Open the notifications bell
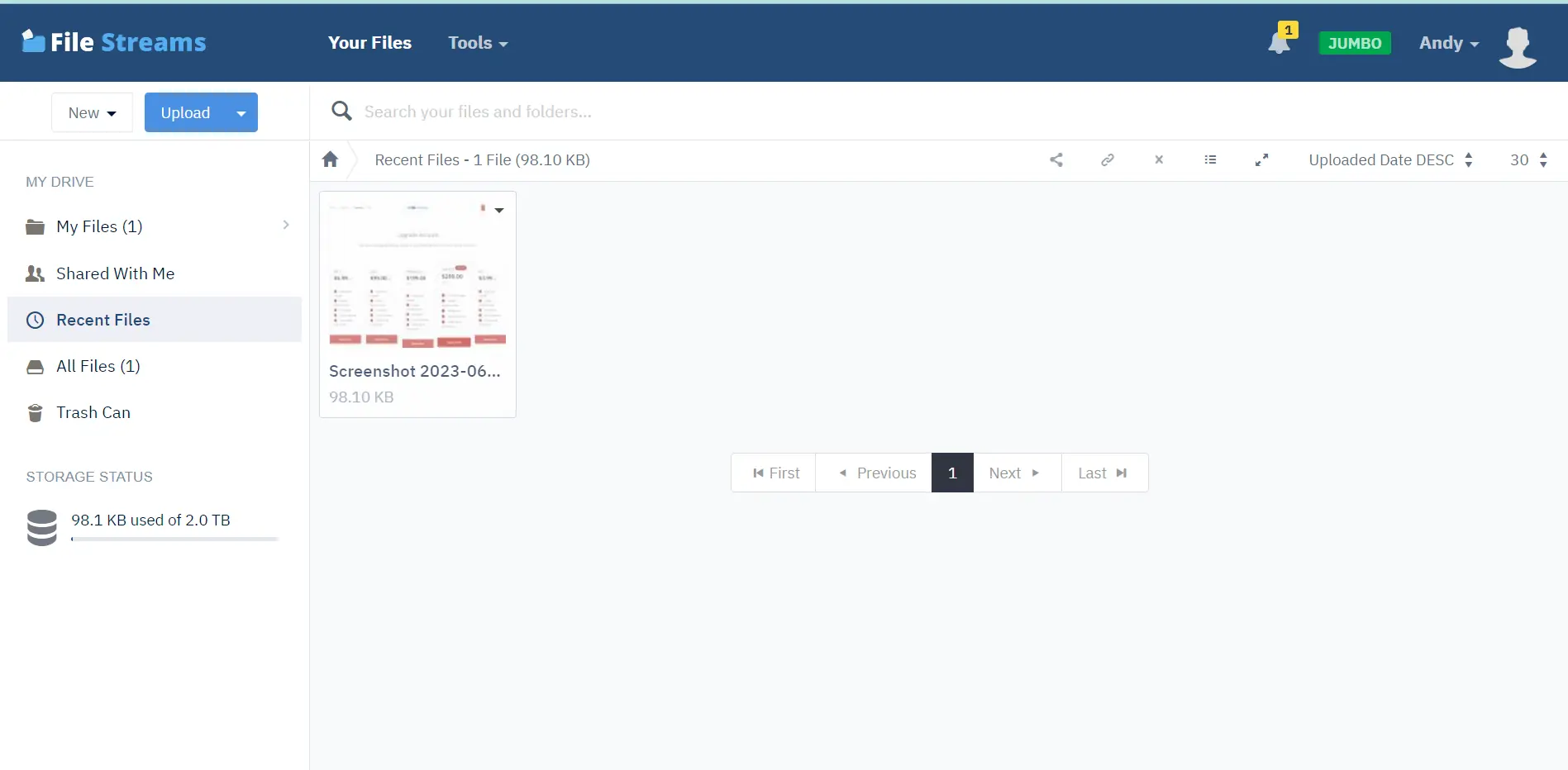Viewport: 1568px width, 770px height. click(1279, 43)
